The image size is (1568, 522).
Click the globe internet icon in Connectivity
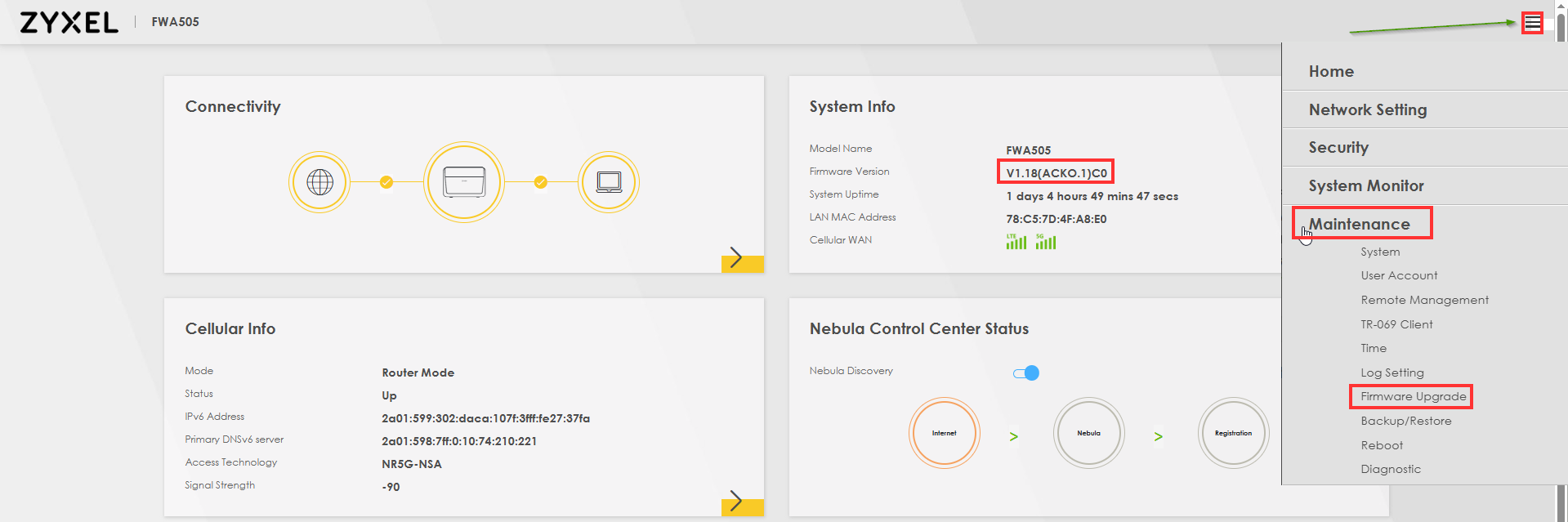click(319, 182)
